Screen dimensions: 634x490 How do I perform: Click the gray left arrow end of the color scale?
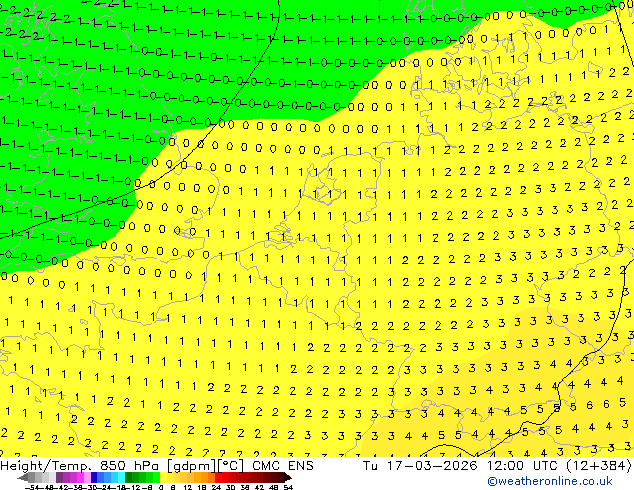tap(23, 478)
